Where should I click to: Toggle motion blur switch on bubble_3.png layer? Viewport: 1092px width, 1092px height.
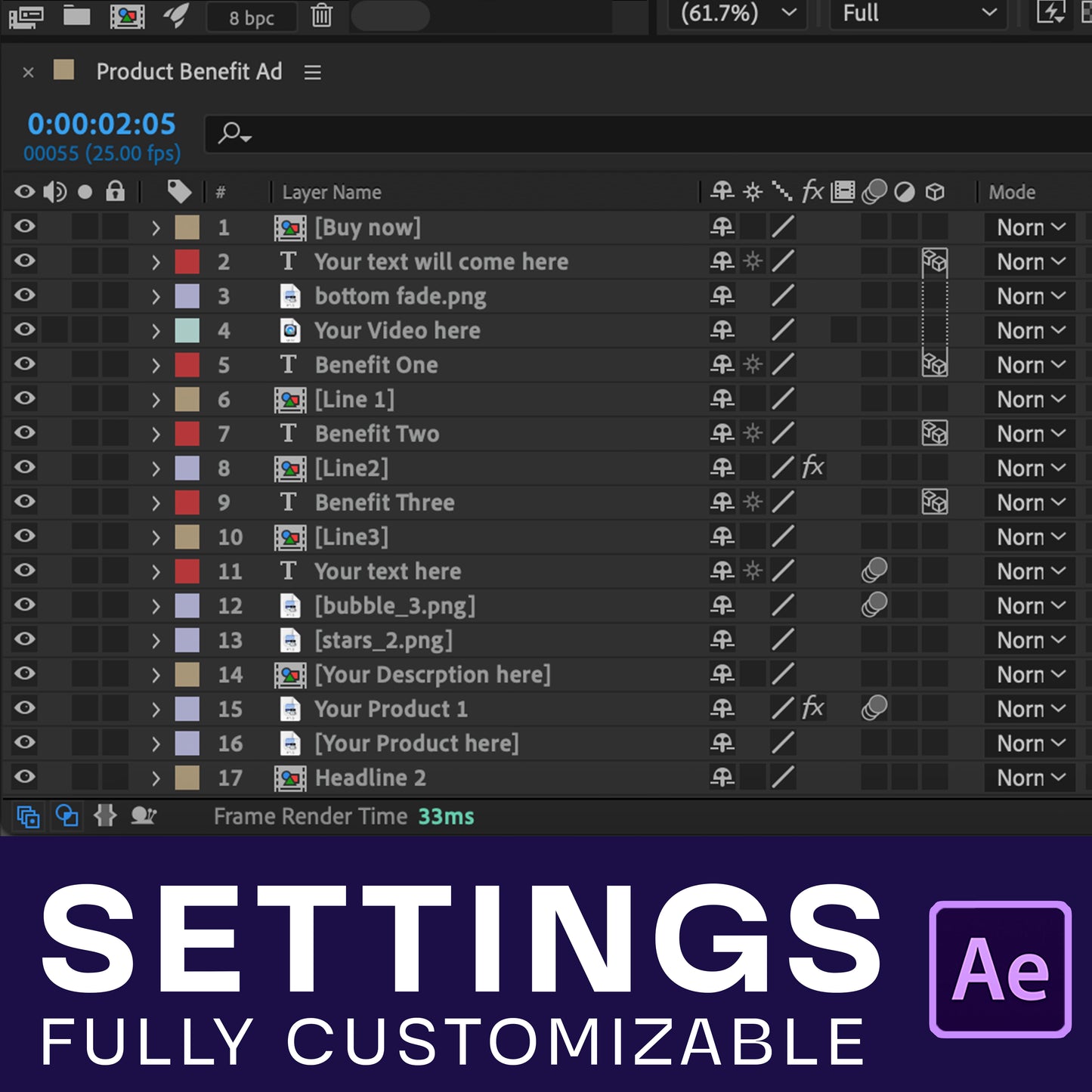874,605
